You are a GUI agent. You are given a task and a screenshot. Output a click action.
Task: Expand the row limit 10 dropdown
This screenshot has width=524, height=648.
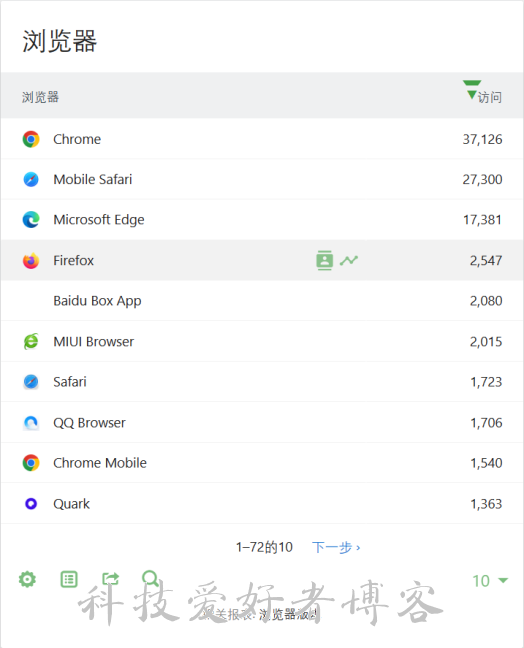click(490, 581)
